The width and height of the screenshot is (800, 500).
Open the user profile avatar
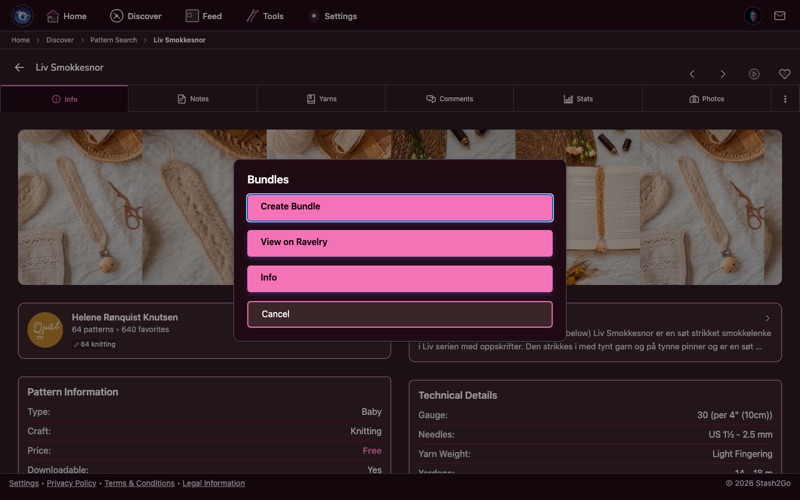tap(753, 16)
